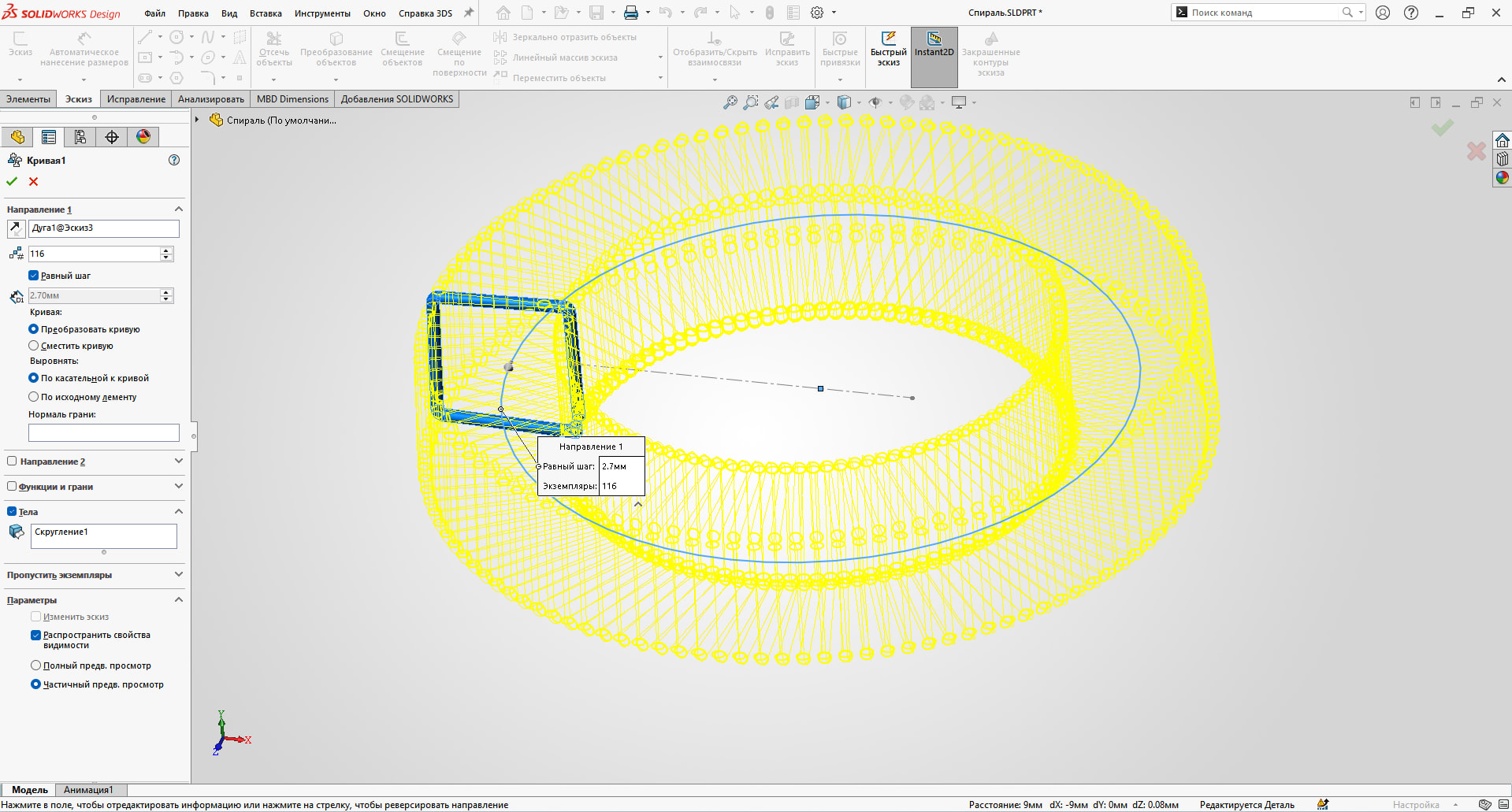Expand the Спираль feature tree node
This screenshot has width=1512, height=812.
point(197,121)
